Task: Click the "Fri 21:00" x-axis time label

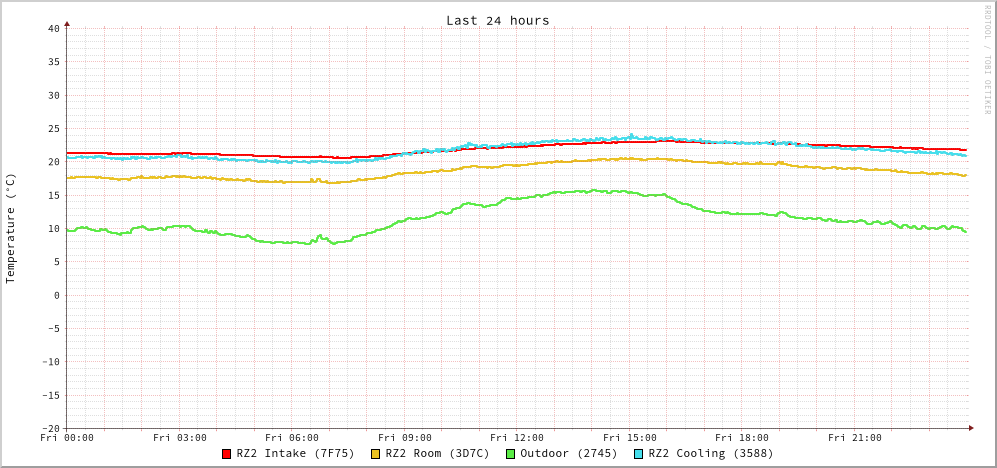Action: 855,437
